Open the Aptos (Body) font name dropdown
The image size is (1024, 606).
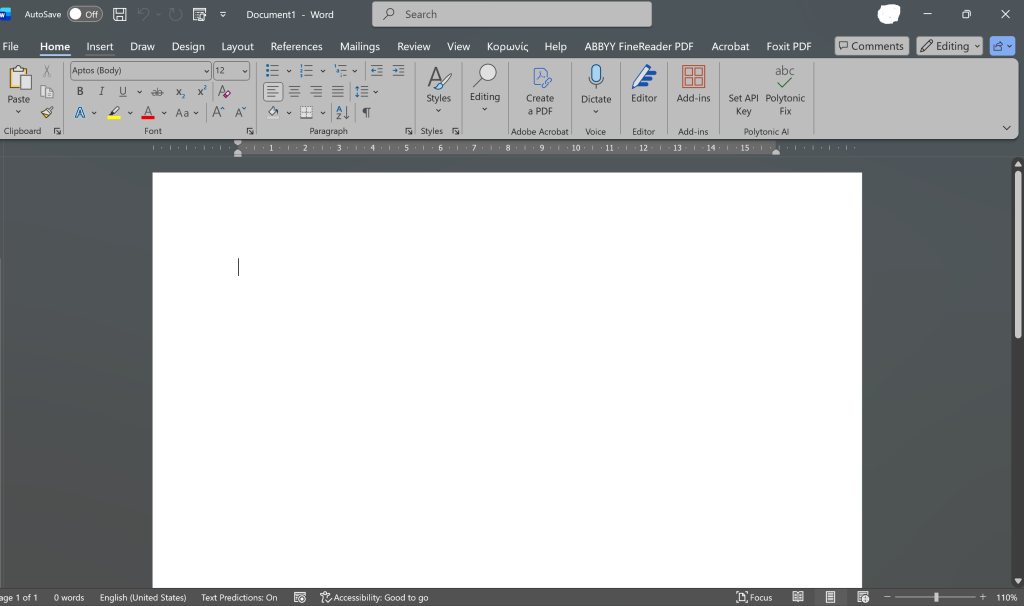pyautogui.click(x=140, y=71)
